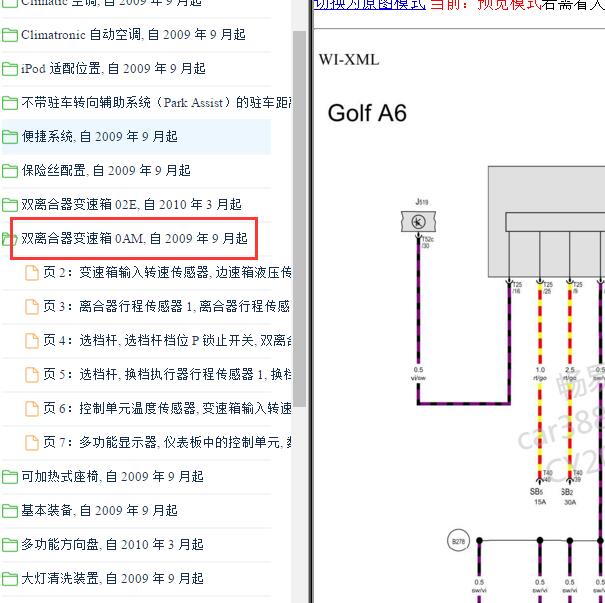This screenshot has width=605, height=603.
Task: Select 多功能方向盘, 自 2010 年 3 月起
Action: [x=112, y=544]
